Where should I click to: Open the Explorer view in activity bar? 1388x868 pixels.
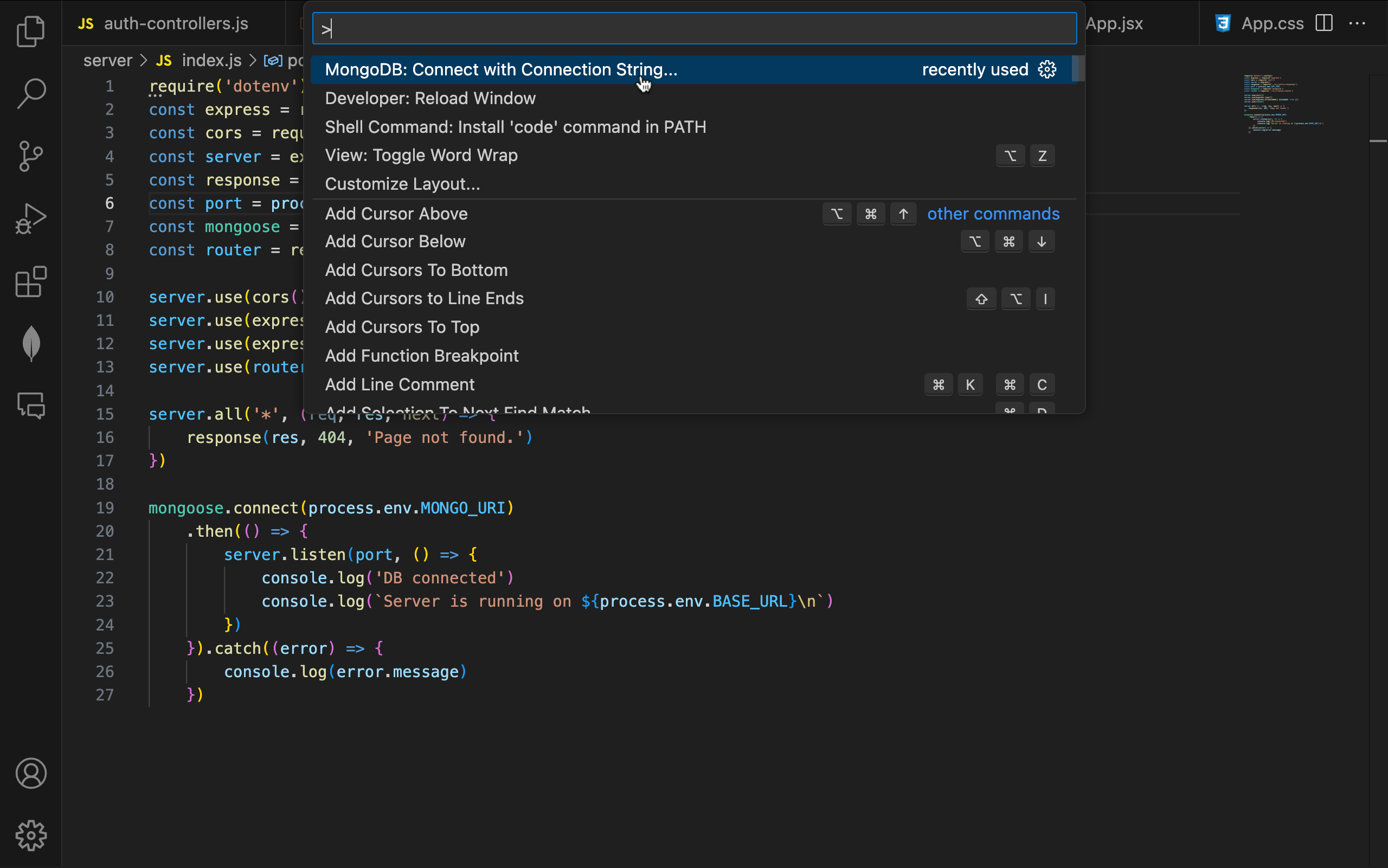31,31
